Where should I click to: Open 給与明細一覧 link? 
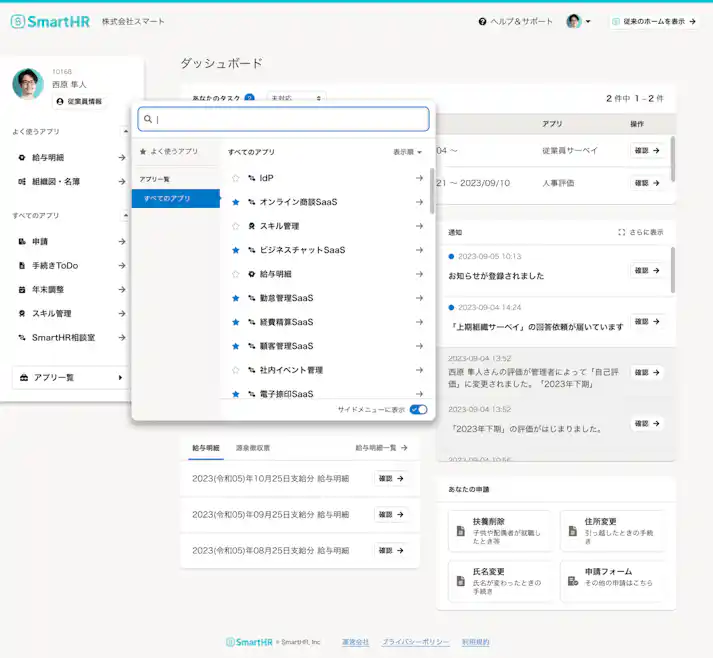click(381, 448)
